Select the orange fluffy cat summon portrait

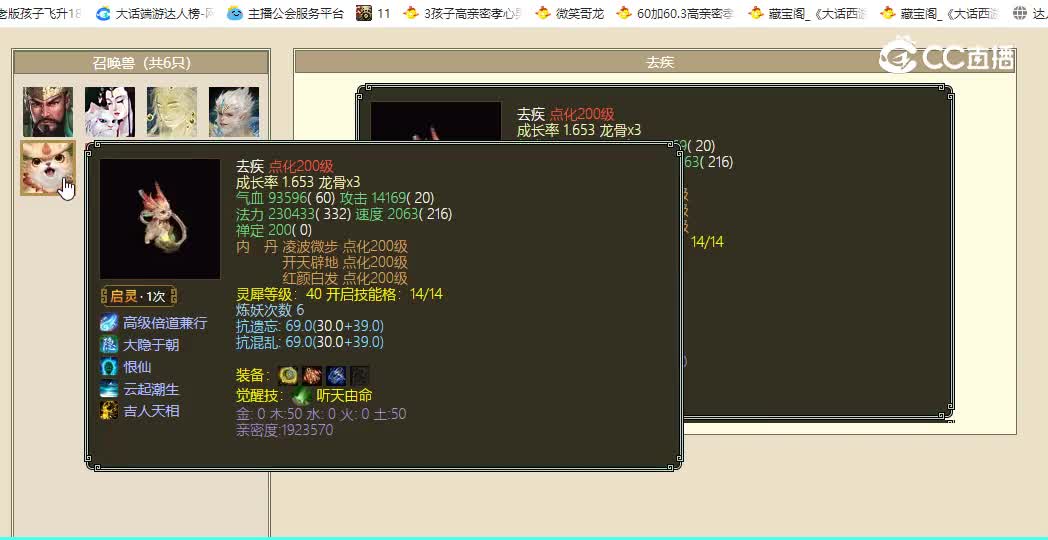tap(48, 168)
